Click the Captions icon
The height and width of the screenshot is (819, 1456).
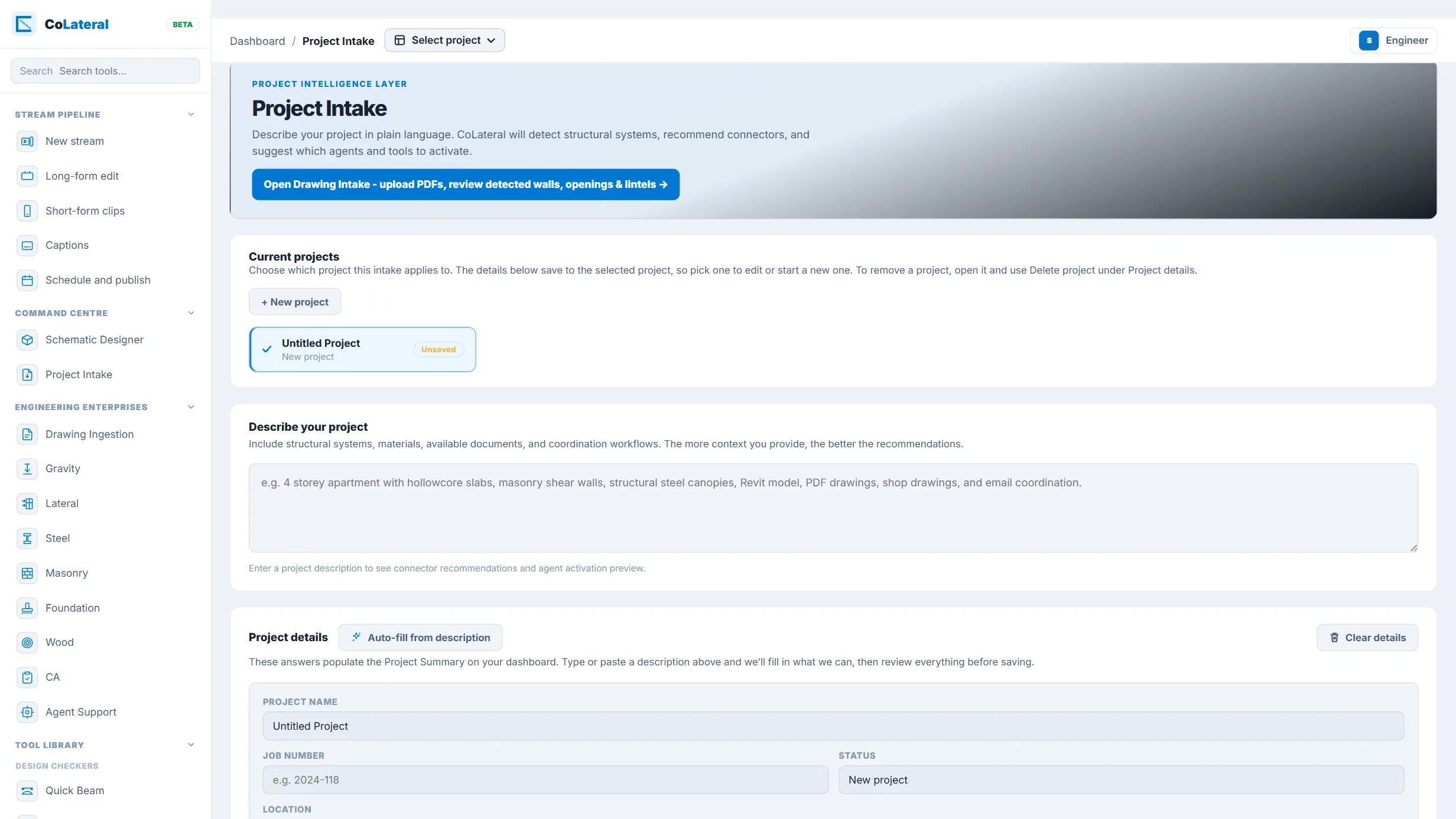click(x=27, y=245)
